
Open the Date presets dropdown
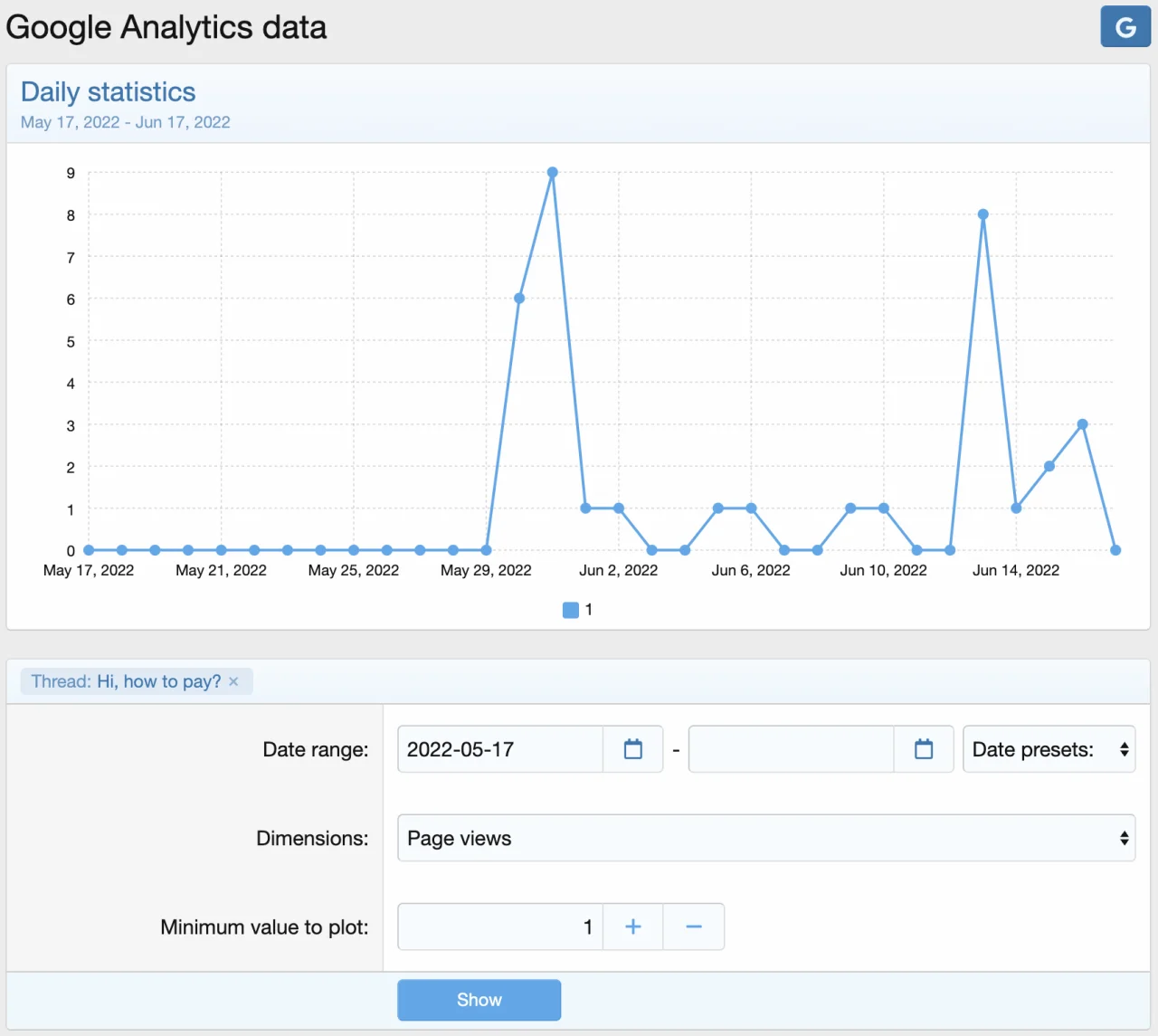[1048, 749]
